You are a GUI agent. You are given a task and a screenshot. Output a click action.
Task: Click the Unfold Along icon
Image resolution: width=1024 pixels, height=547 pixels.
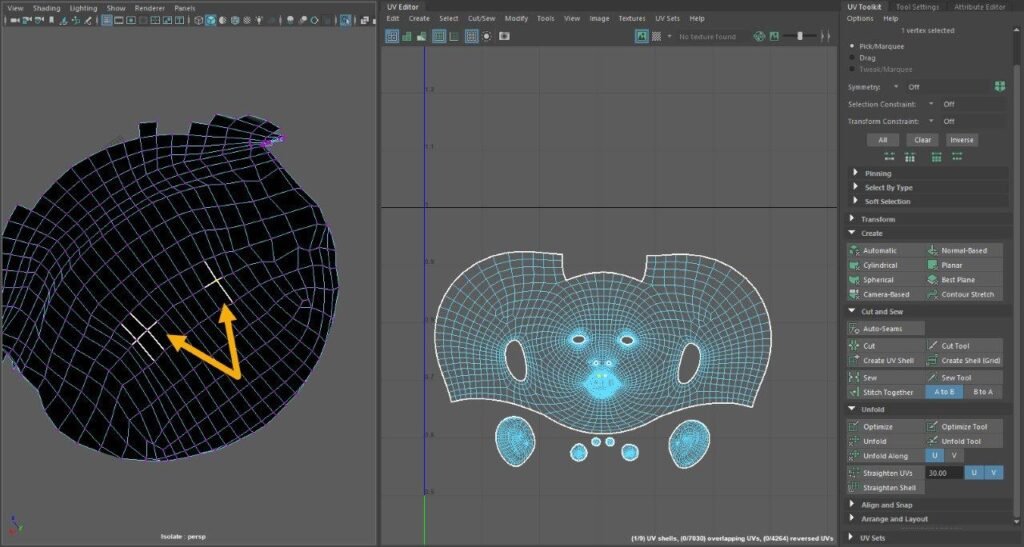(854, 456)
